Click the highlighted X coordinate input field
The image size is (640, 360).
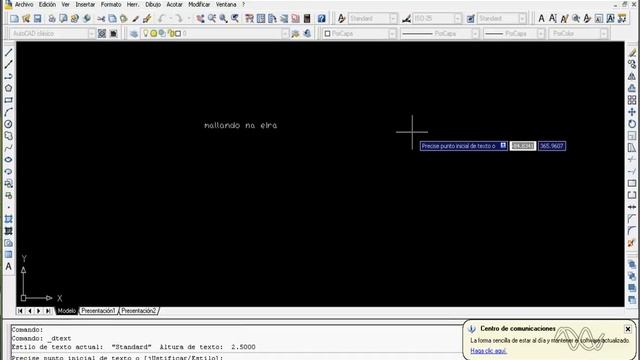click(523, 146)
